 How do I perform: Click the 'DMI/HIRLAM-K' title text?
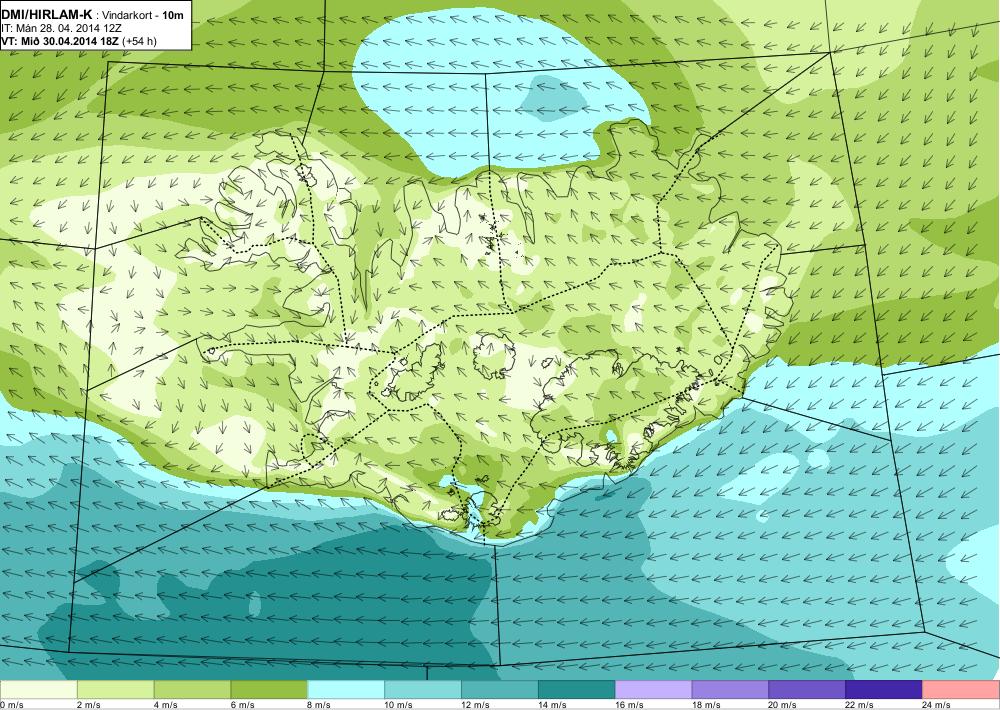[x=47, y=16]
